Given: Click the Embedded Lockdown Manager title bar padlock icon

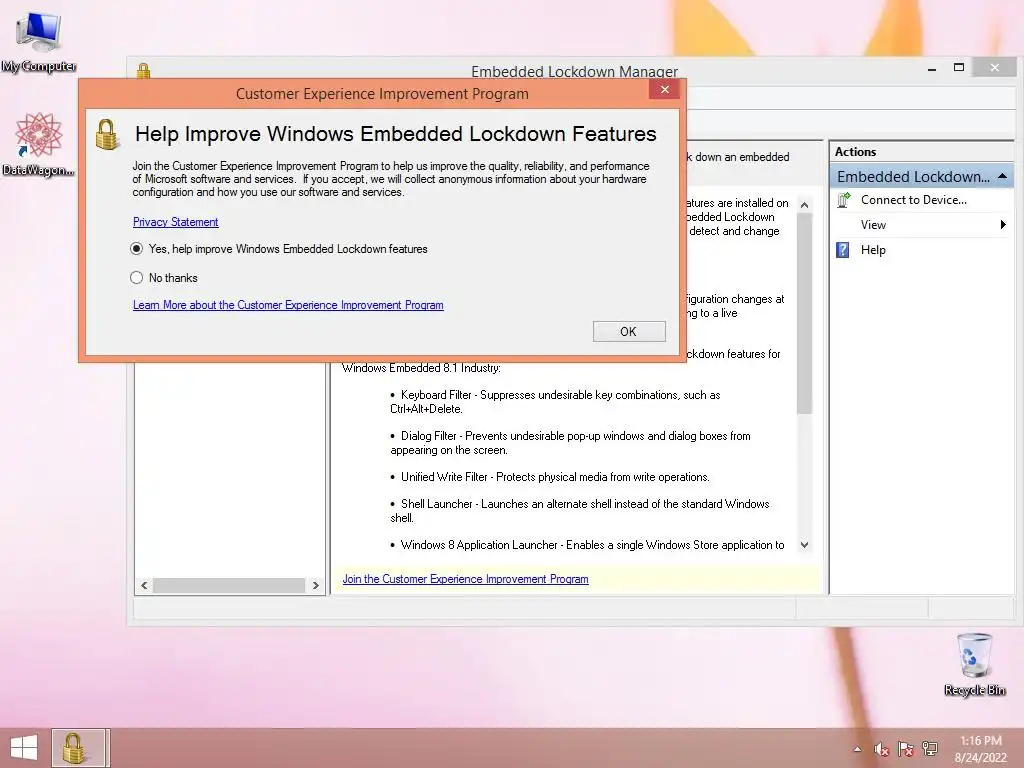Looking at the screenshot, I should click(144, 71).
